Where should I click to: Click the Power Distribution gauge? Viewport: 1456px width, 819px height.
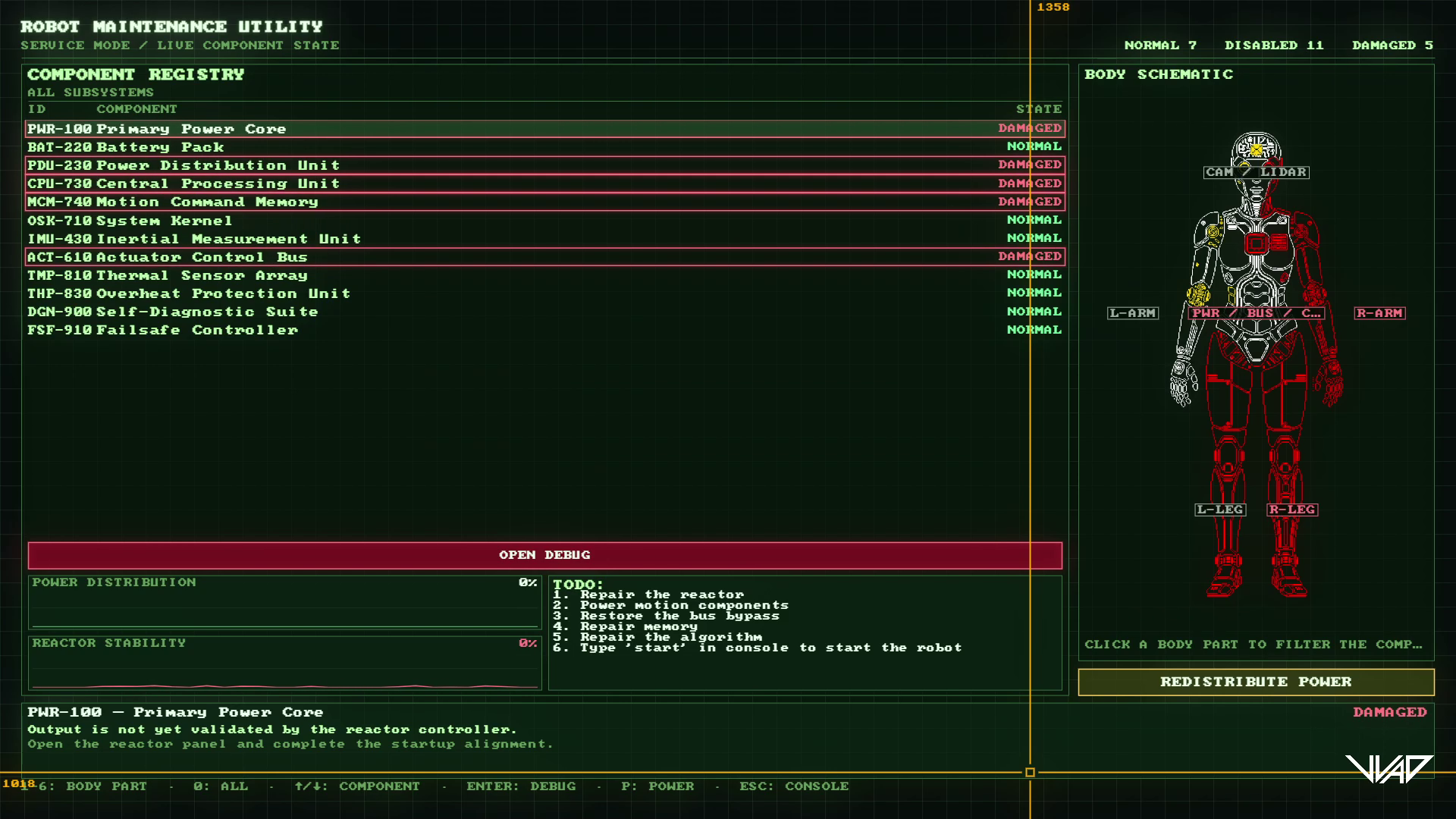[285, 602]
